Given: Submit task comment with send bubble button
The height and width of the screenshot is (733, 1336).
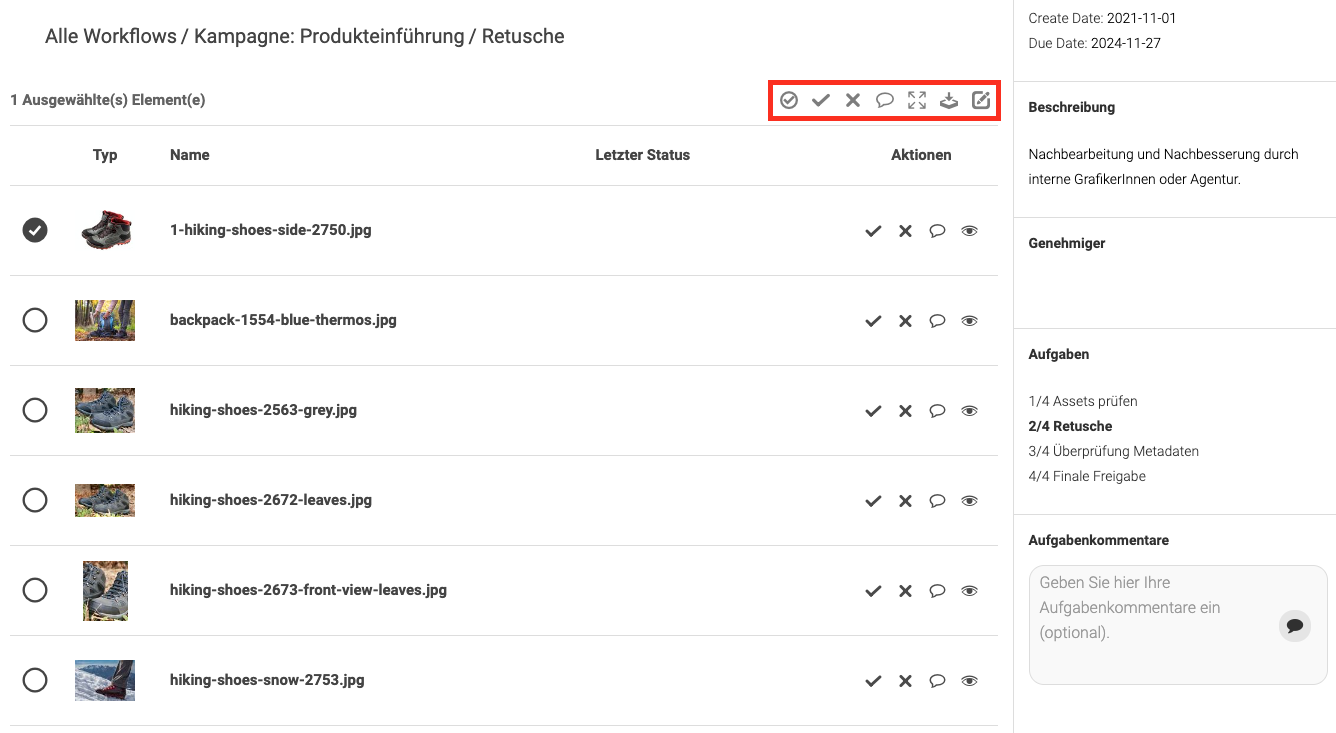Looking at the screenshot, I should [1295, 626].
